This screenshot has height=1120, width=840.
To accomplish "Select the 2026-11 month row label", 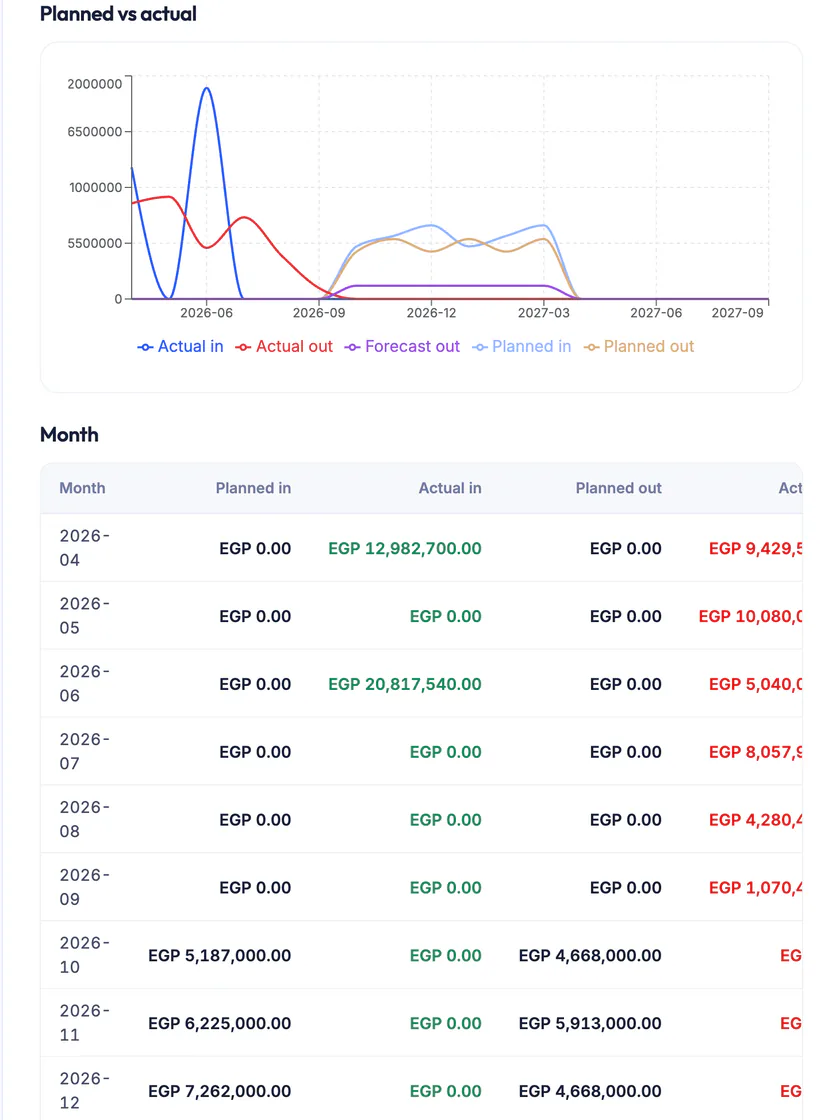I will (x=84, y=1023).
